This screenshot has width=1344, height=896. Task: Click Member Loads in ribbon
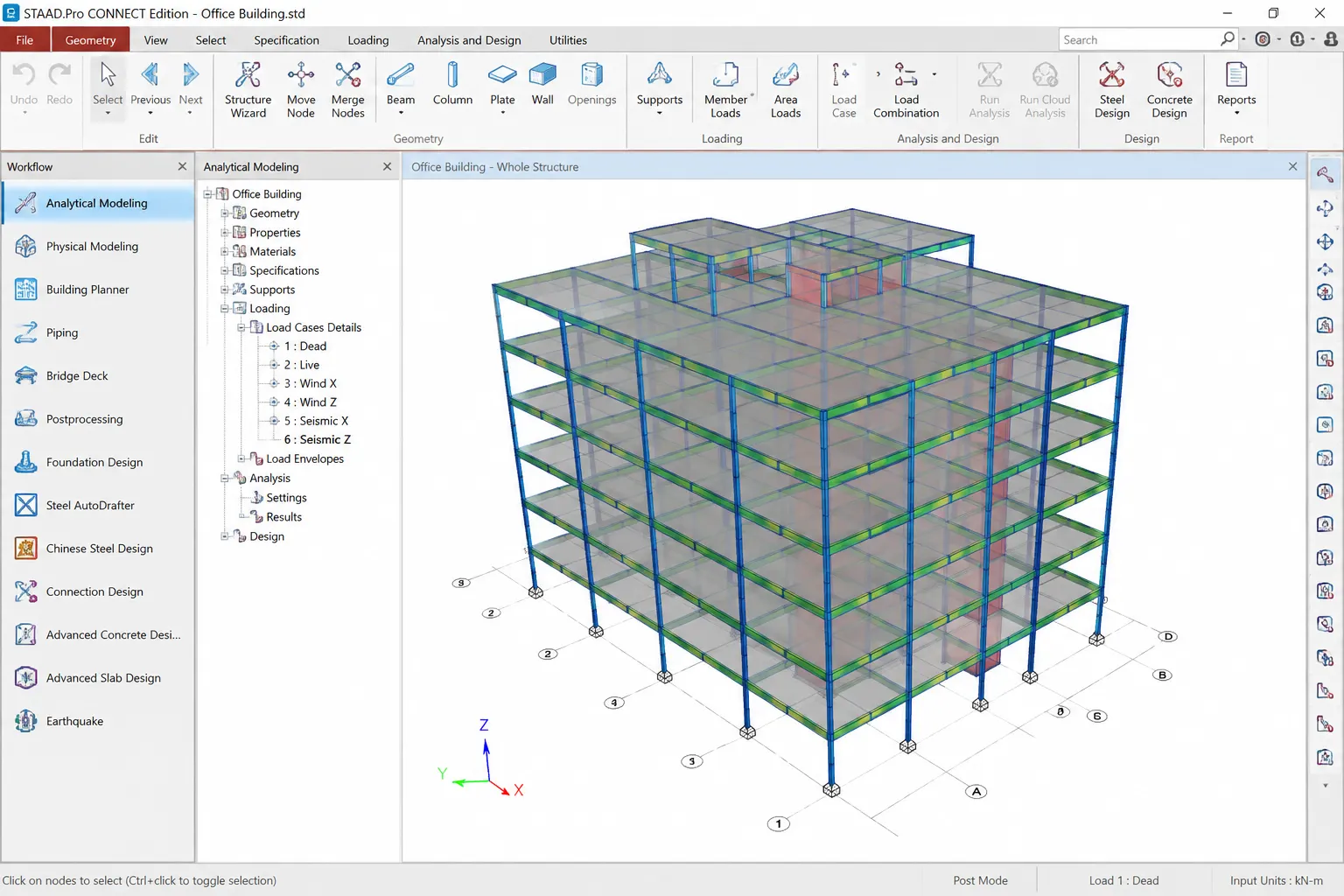725,89
